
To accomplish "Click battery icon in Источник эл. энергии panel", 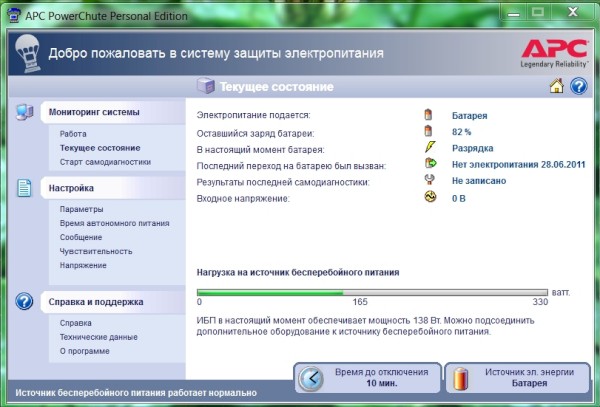I will tap(461, 379).
